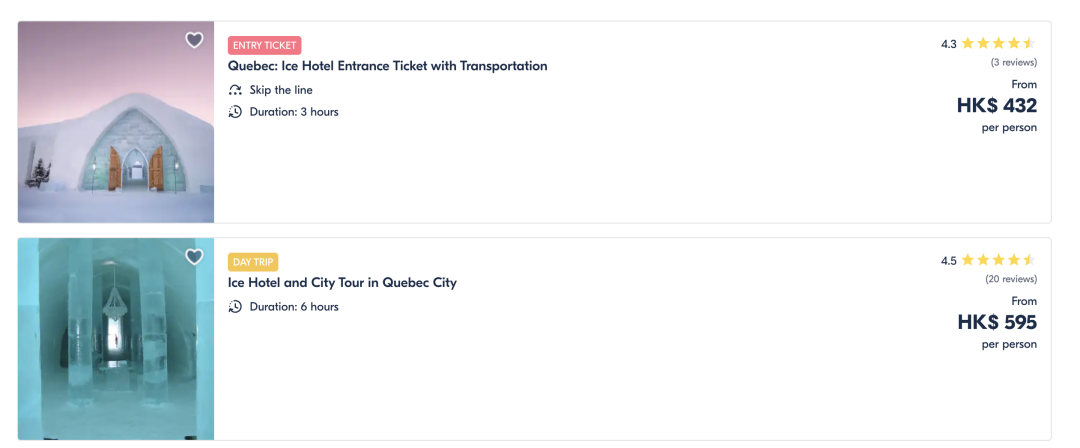The height and width of the screenshot is (448, 1080).
Task: Open the Quebec Ice Hotel Entrance Ticket title link
Action: [388, 66]
